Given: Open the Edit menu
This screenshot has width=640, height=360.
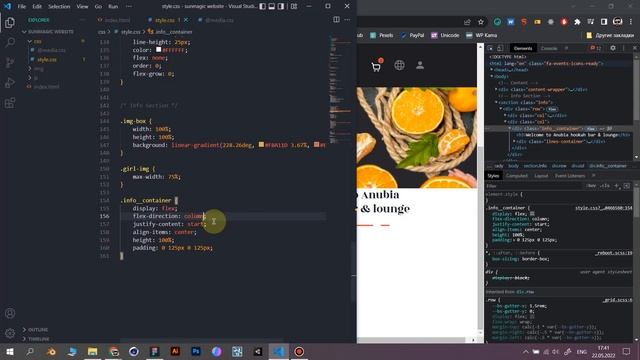Looking at the screenshot, I should [37, 7].
